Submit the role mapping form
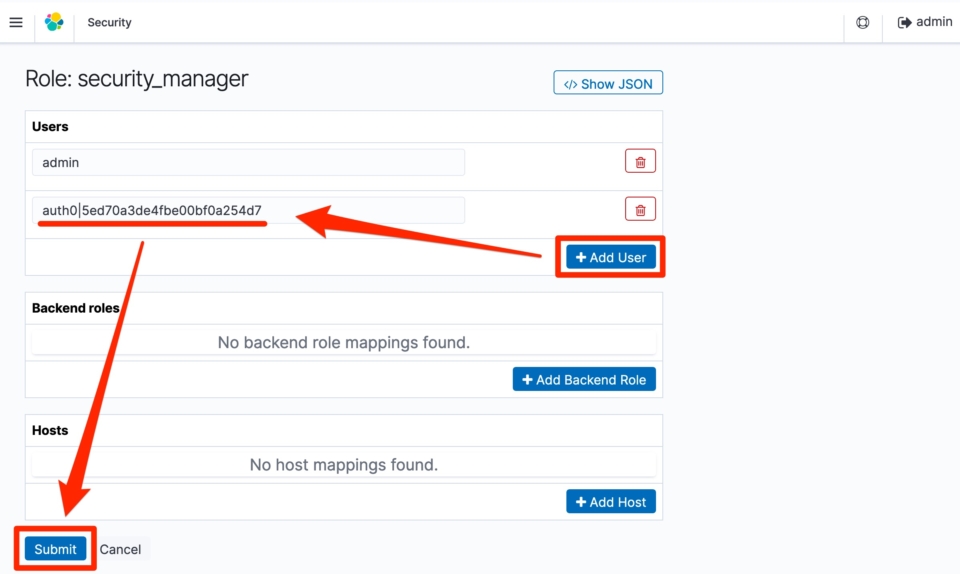 55,549
